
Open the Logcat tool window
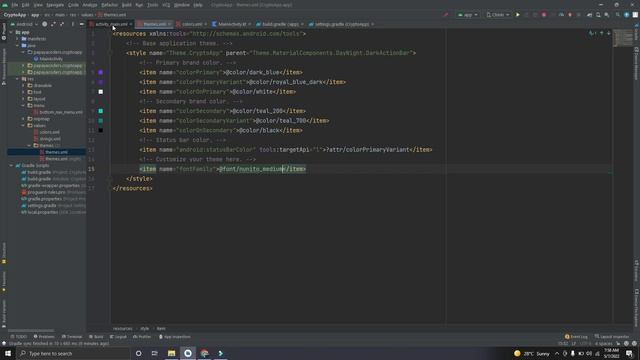click(118, 337)
